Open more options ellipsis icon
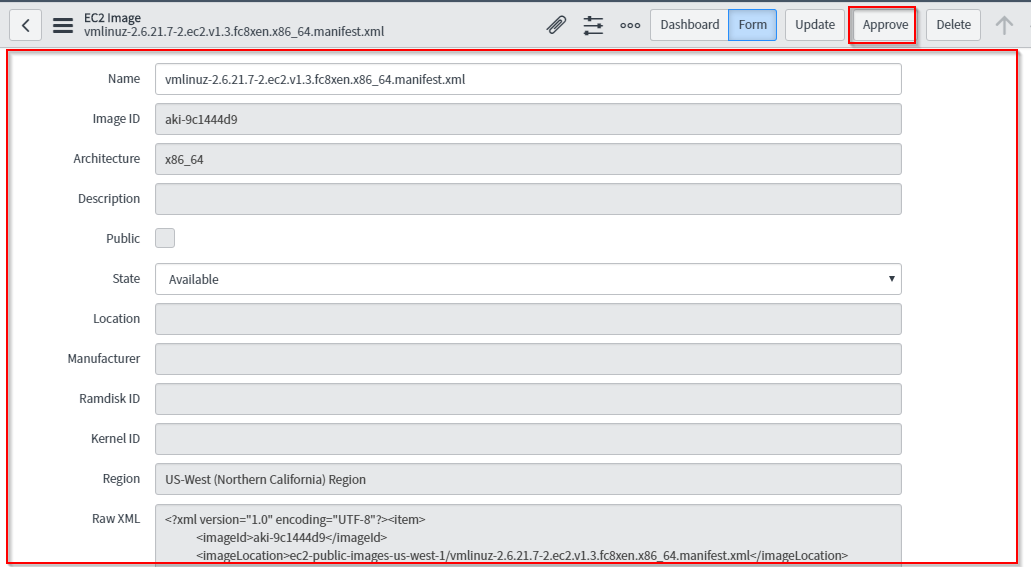 [630, 25]
